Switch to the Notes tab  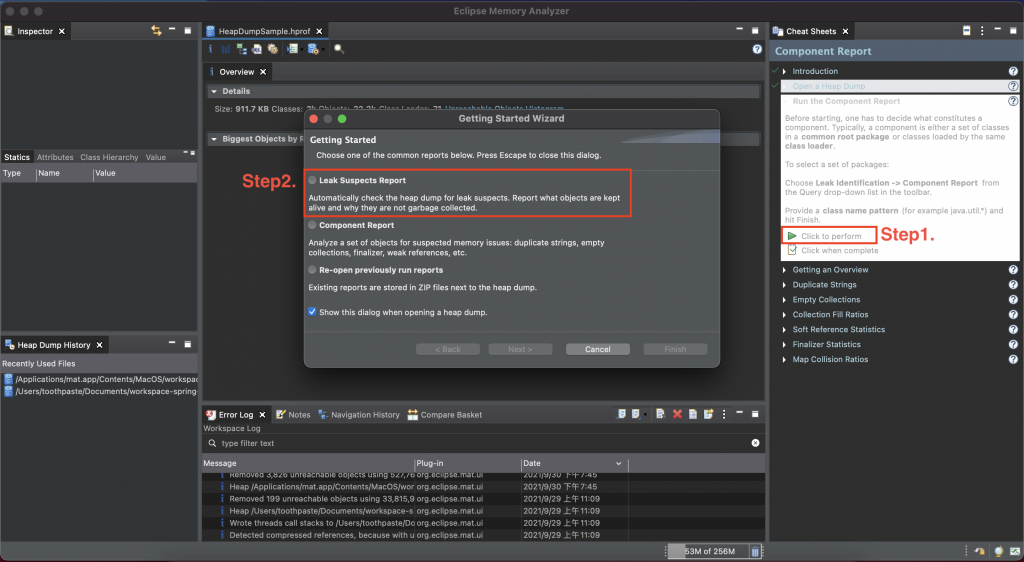click(293, 414)
